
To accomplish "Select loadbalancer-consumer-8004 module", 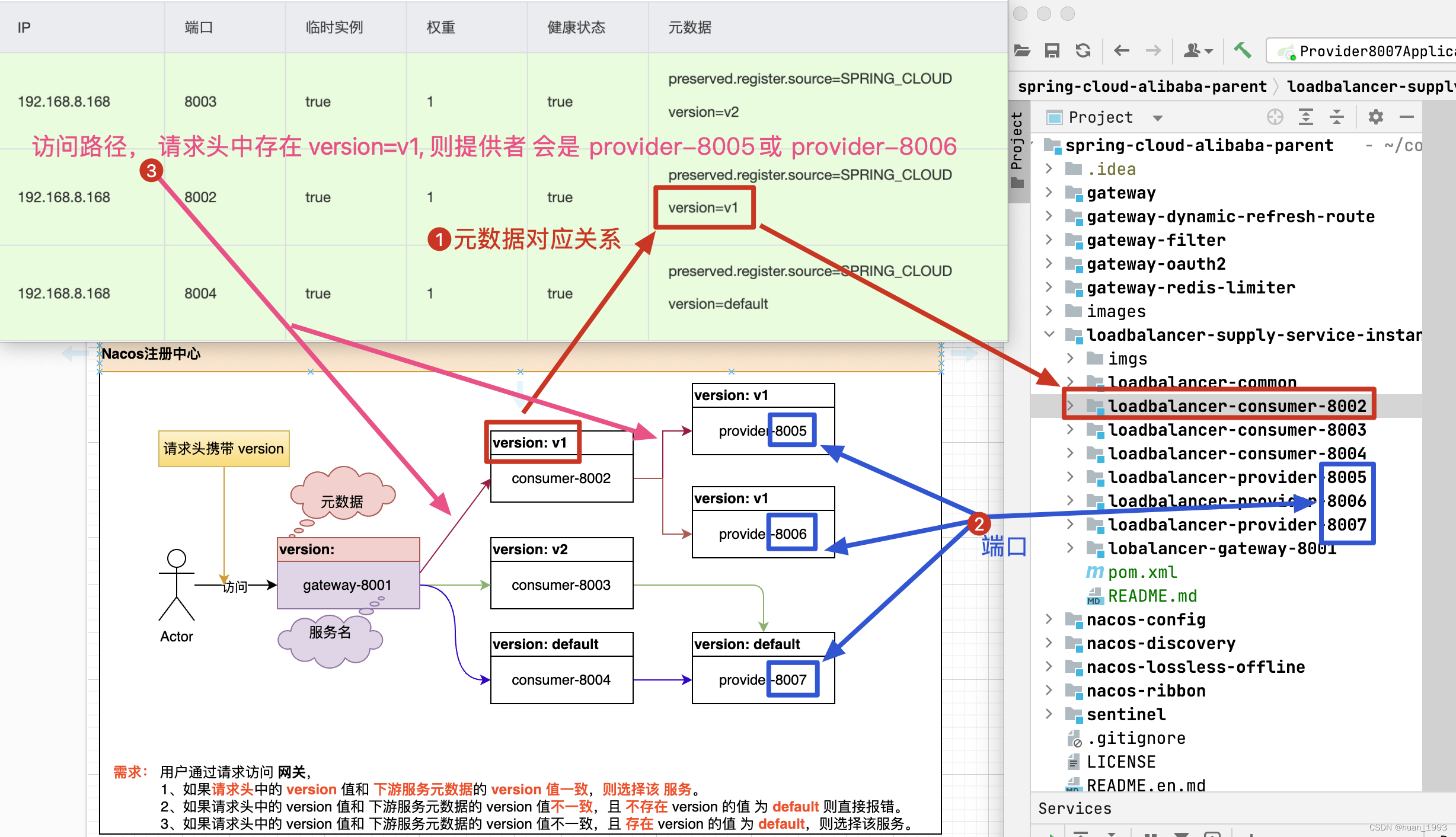I will click(x=1237, y=453).
